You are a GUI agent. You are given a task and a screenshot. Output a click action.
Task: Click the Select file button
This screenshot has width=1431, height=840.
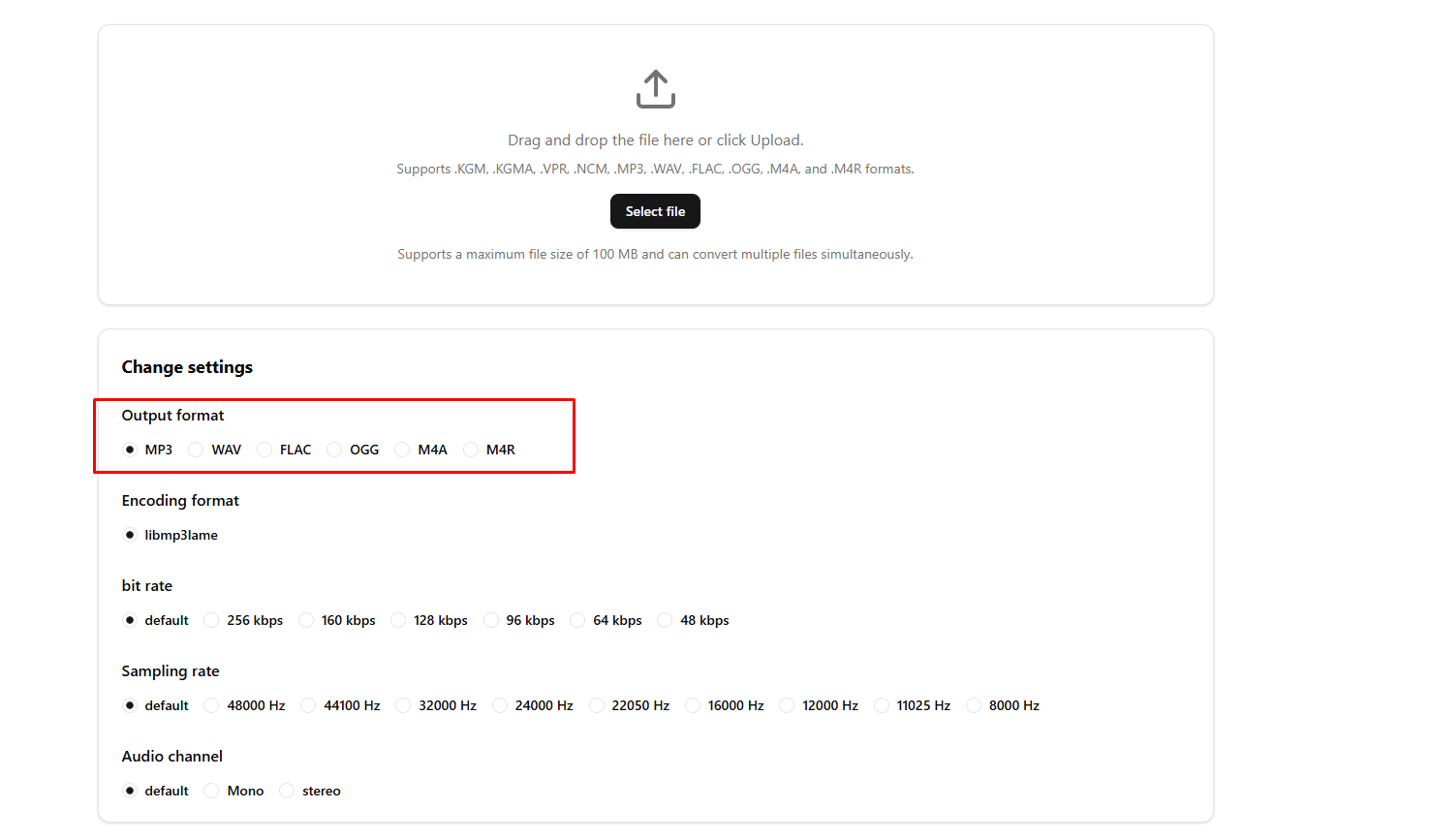655,211
